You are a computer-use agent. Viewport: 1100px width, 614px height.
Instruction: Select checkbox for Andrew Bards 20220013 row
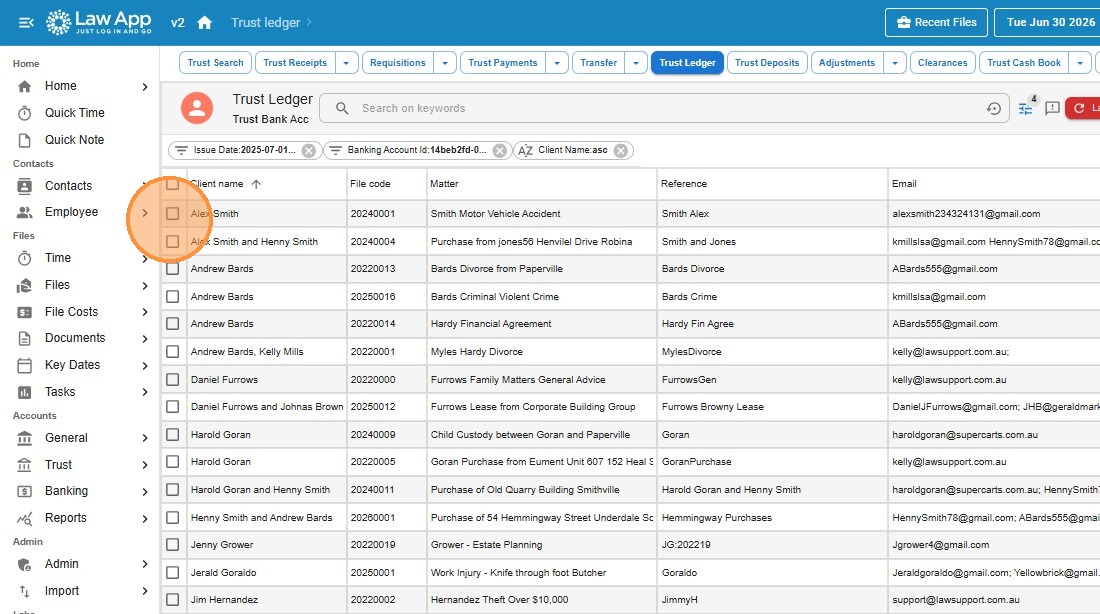click(x=173, y=269)
